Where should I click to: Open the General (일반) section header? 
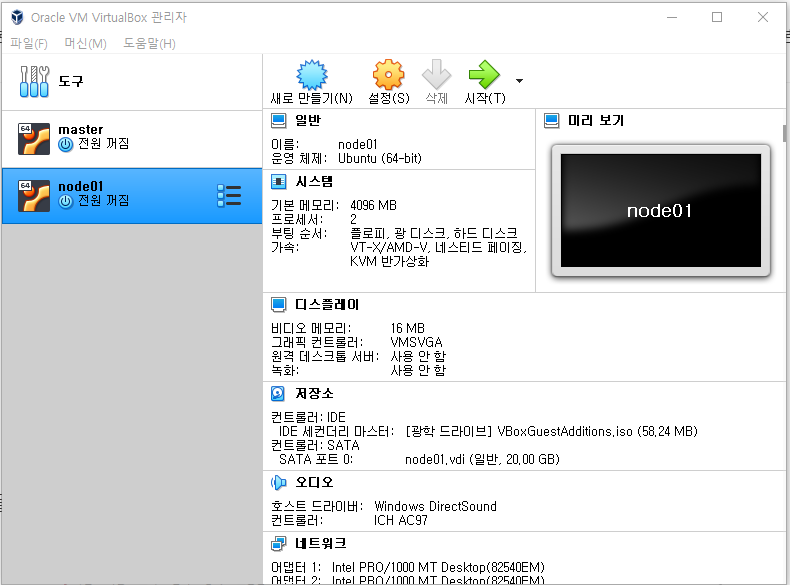[308, 121]
